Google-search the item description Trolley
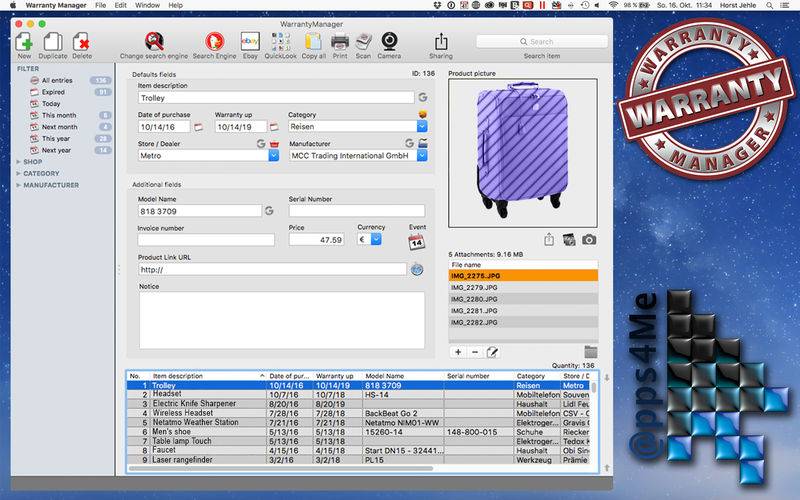Viewport: 800px width, 500px height. [422, 97]
